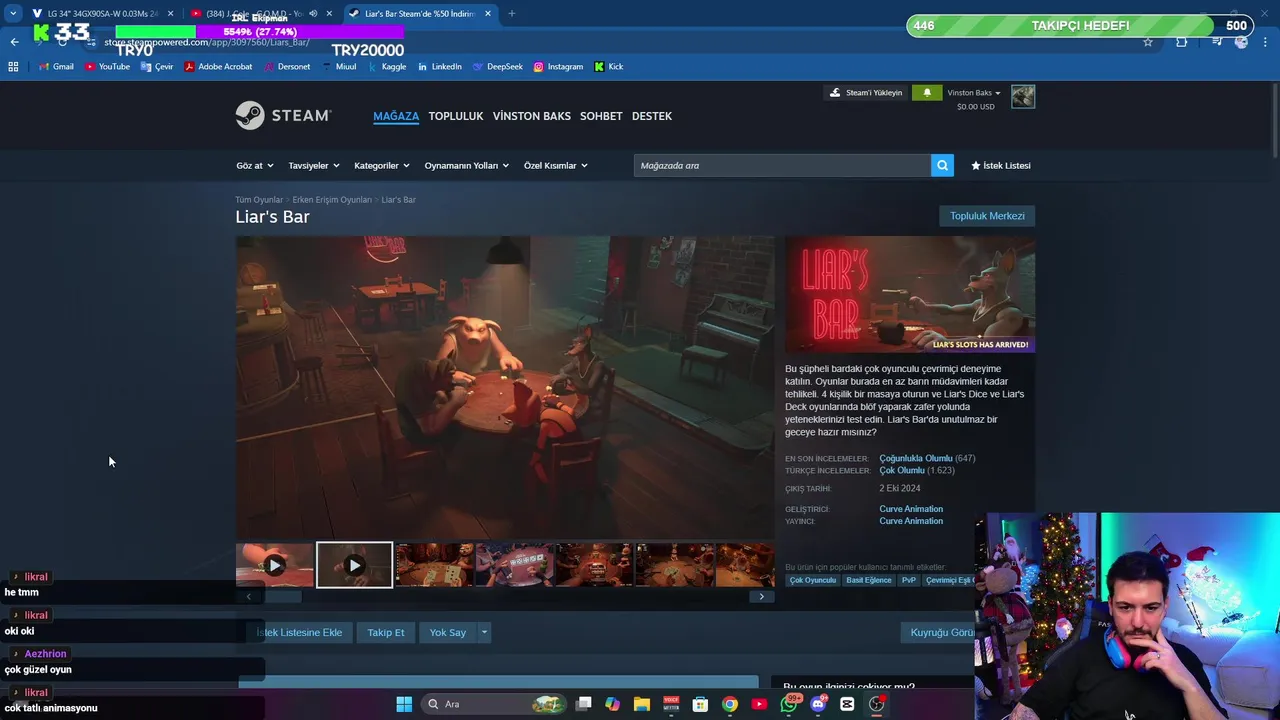This screenshot has height=720, width=1280.
Task: Expand the Tavsiyeler menu
Action: pos(314,165)
